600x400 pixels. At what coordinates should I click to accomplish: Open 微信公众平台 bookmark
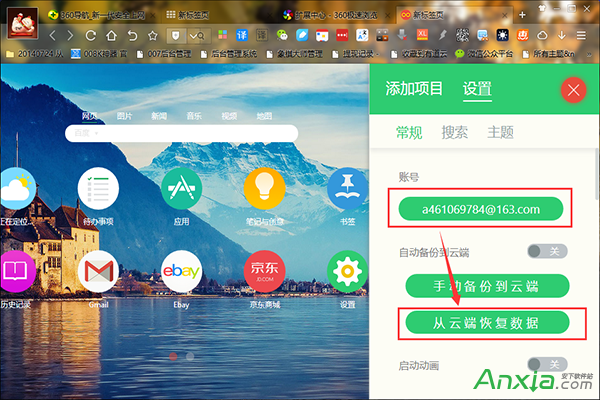point(484,54)
